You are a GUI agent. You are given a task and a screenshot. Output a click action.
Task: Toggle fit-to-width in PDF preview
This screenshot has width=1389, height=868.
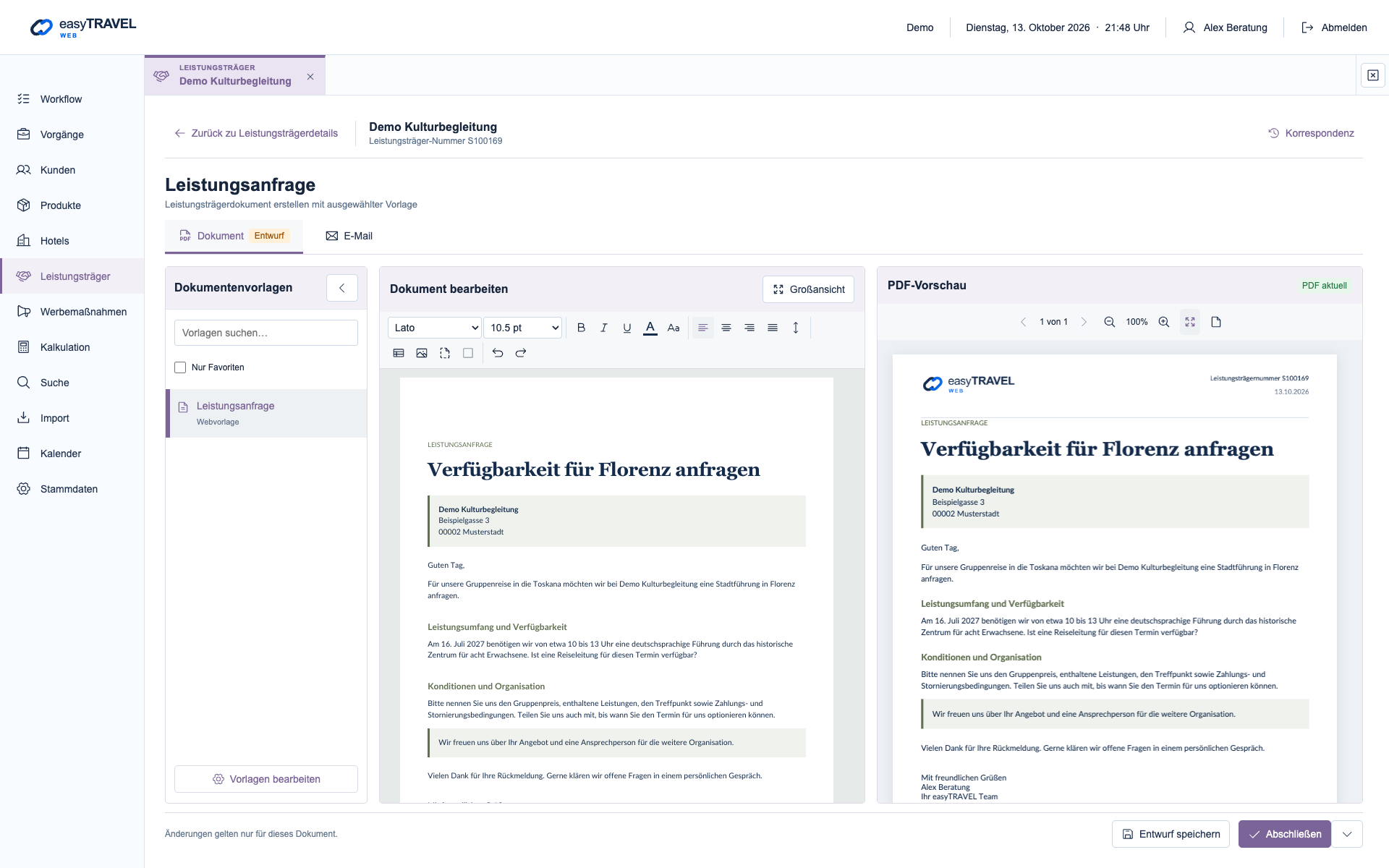[1190, 322]
